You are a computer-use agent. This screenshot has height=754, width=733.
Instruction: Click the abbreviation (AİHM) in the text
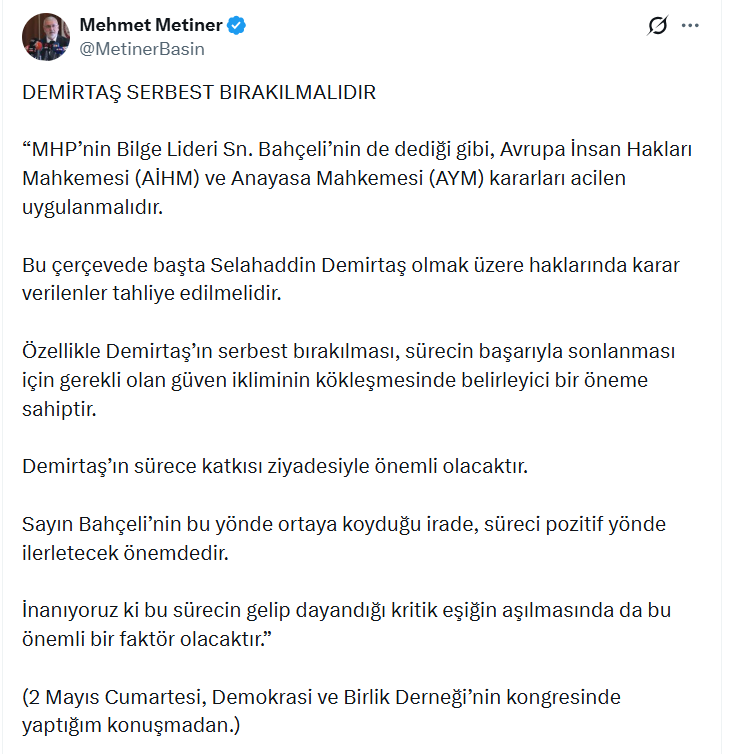167,178
